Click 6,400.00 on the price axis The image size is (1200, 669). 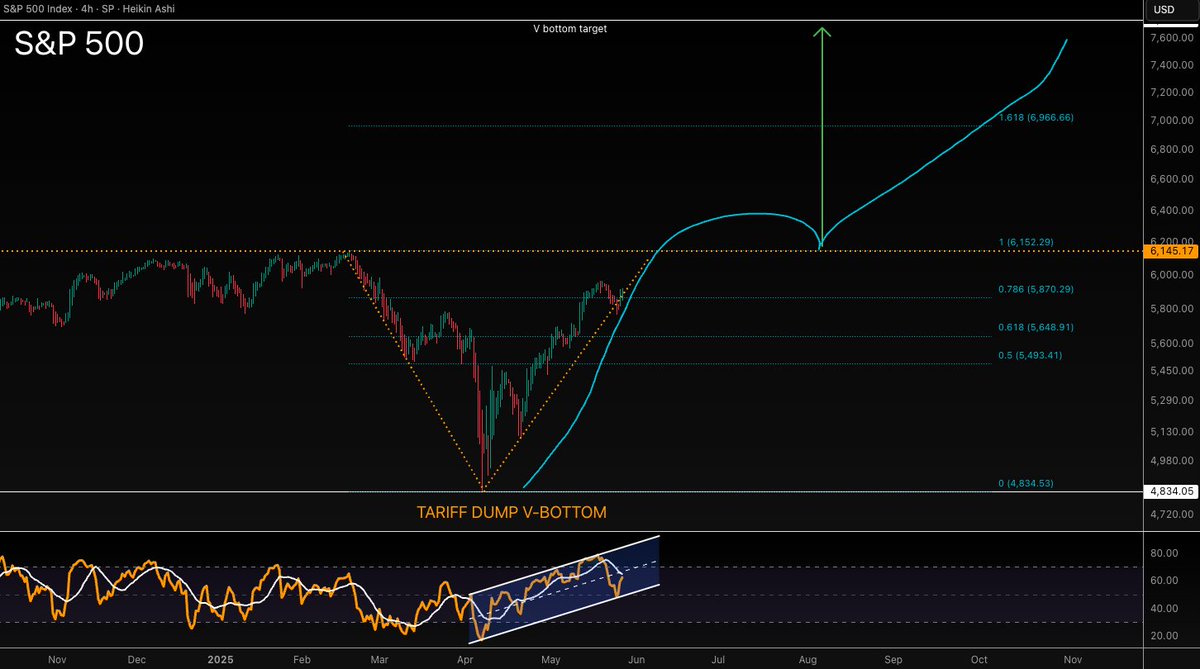(1172, 210)
